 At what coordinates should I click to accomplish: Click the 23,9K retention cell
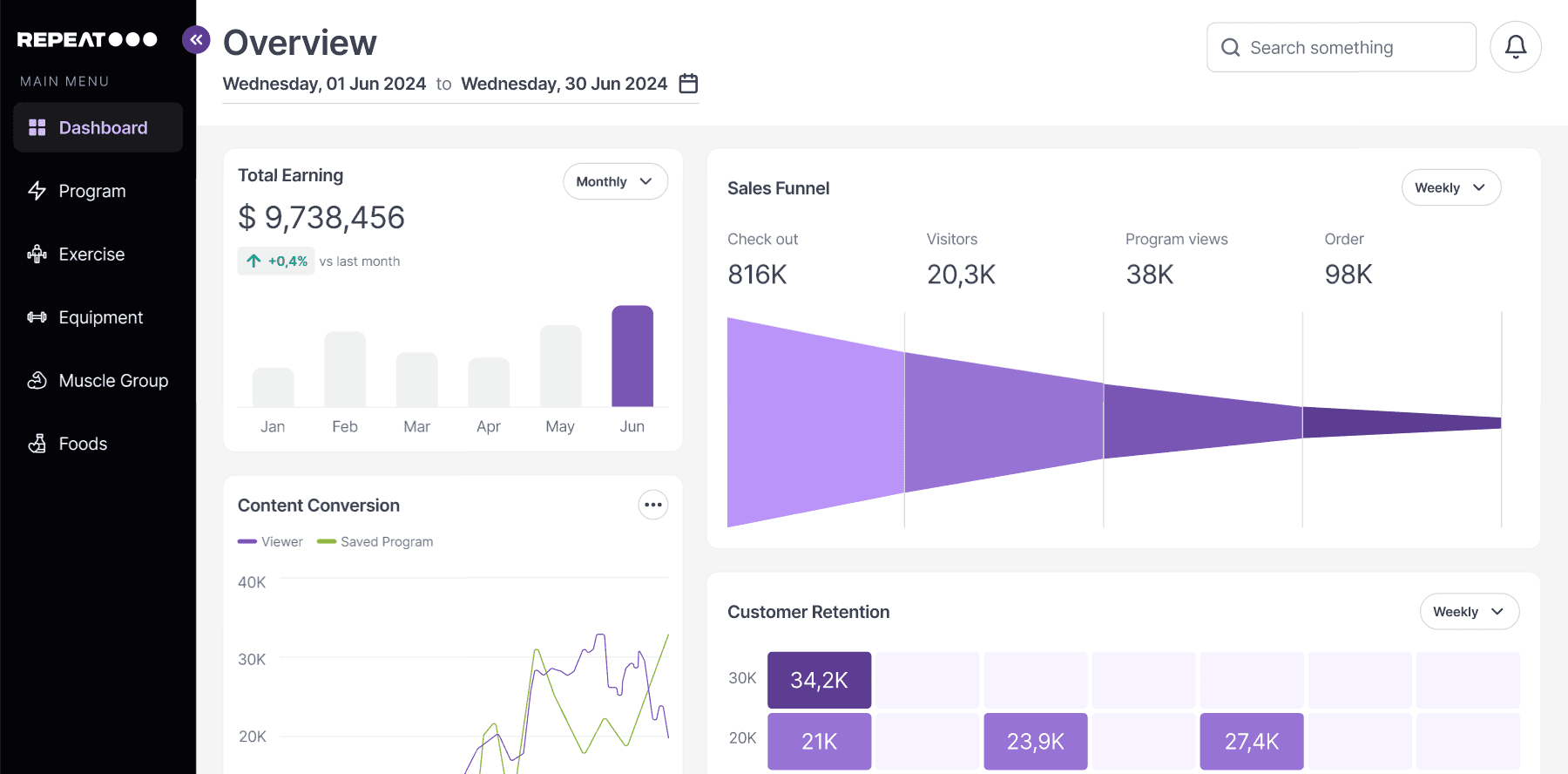click(x=1036, y=741)
